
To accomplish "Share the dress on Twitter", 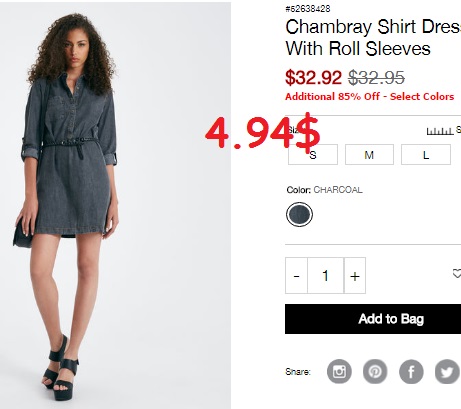I will tap(447, 371).
